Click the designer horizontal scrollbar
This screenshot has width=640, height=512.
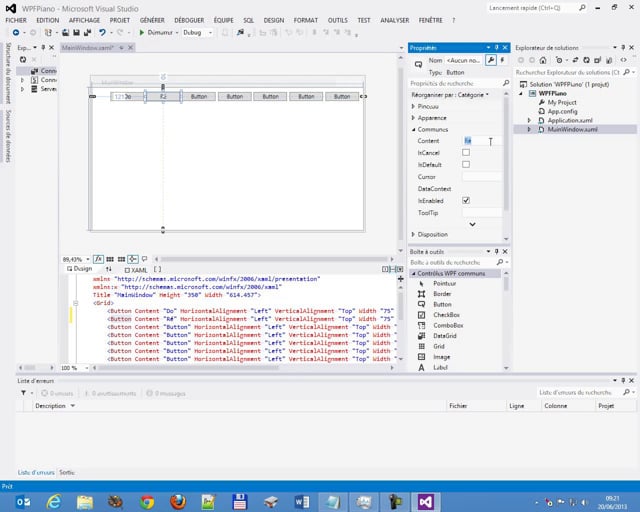(x=274, y=259)
